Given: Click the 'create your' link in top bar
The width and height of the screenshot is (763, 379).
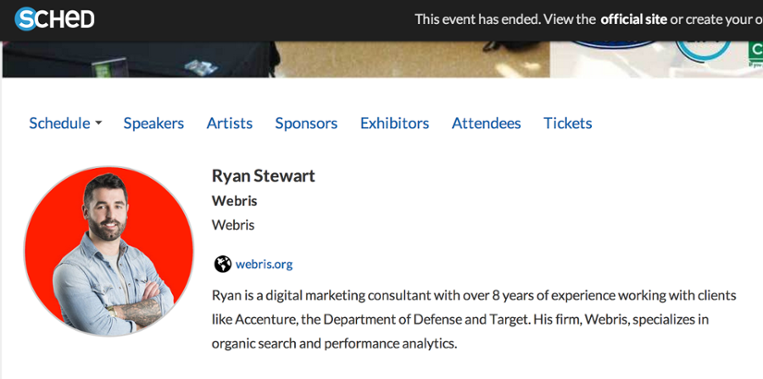Looking at the screenshot, I should click(x=722, y=19).
